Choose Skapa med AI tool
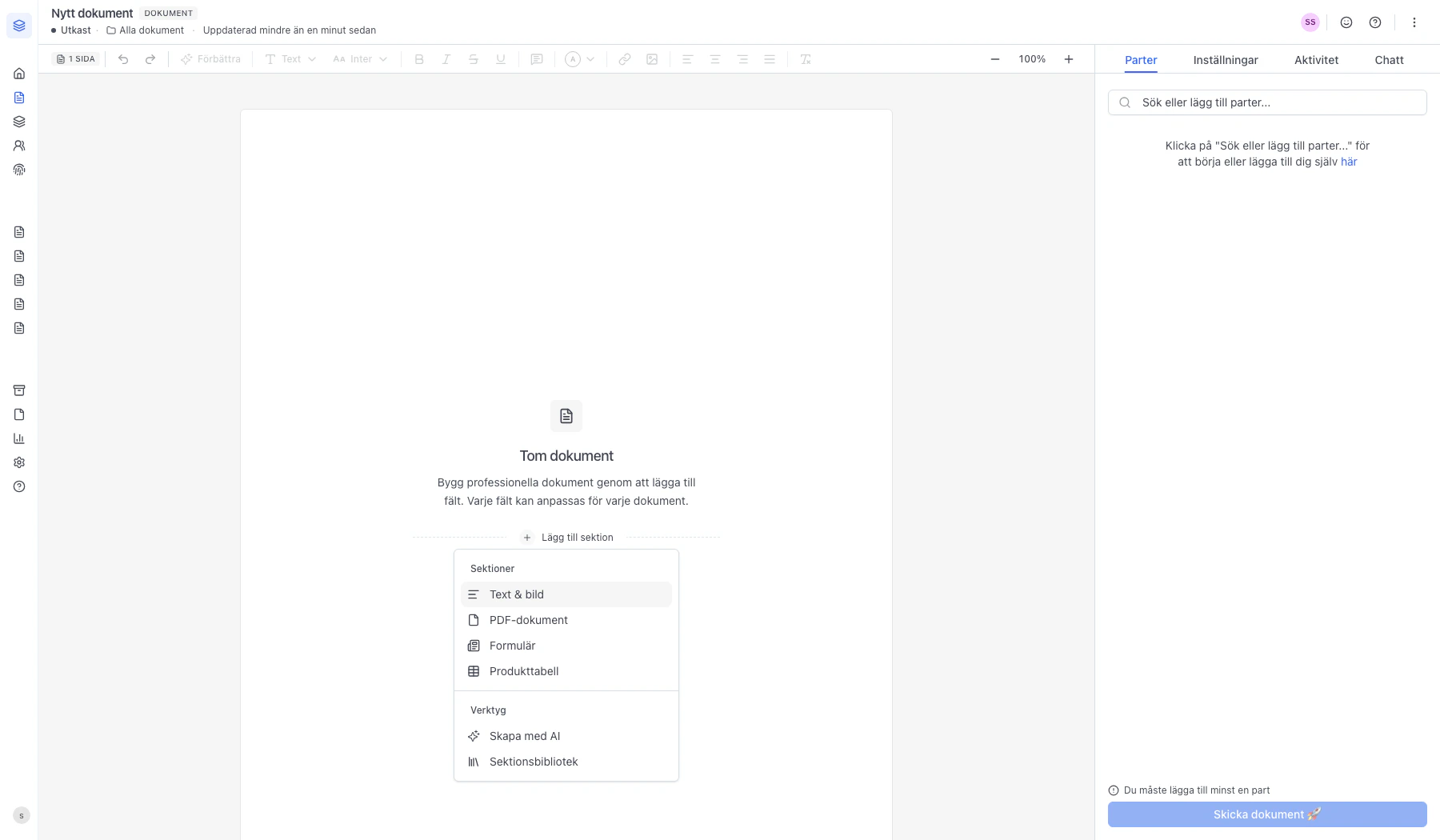This screenshot has width=1440, height=840. 566,736
